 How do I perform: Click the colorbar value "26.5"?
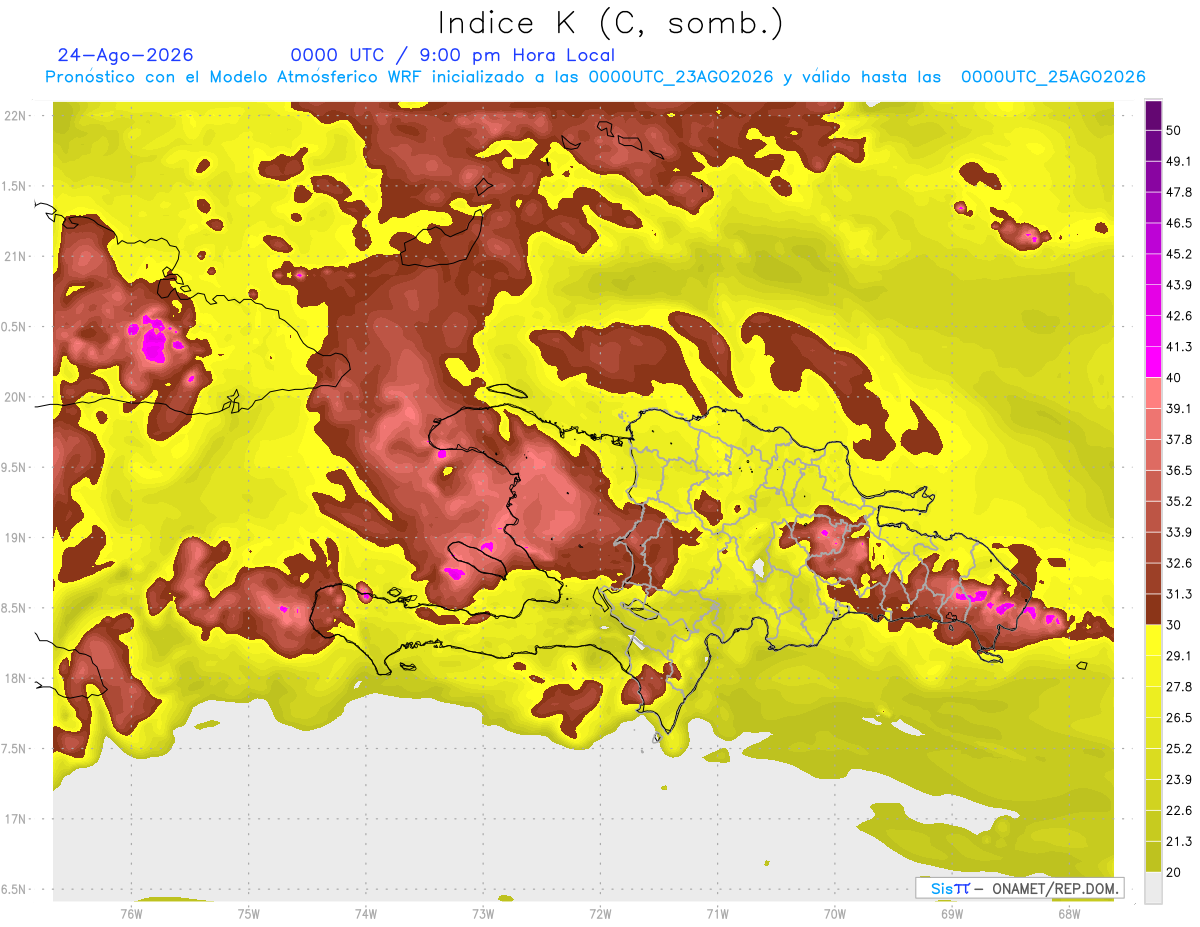click(x=1179, y=717)
